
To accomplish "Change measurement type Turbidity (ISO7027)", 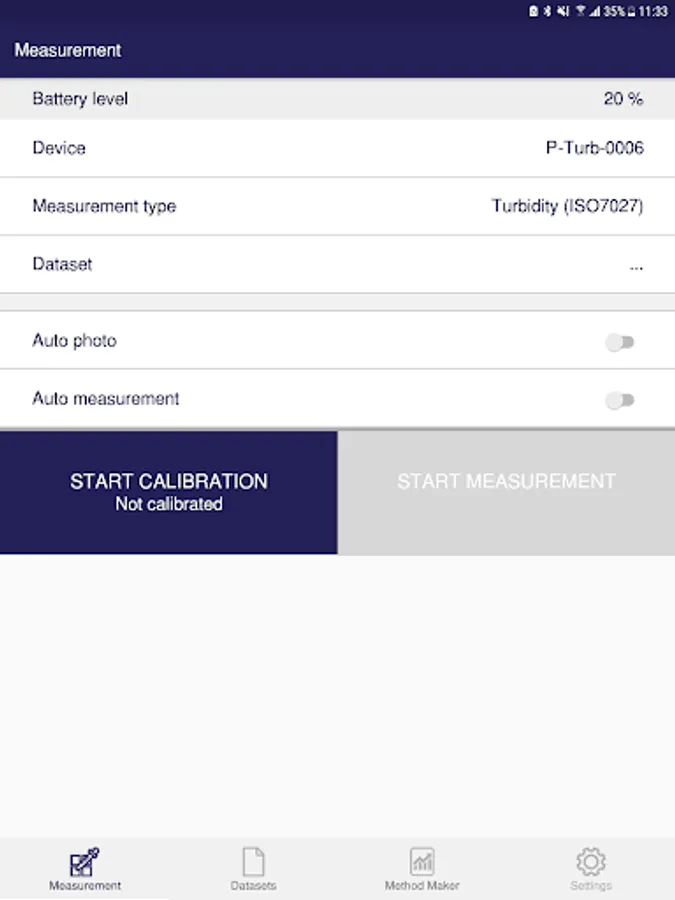I will (567, 207).
